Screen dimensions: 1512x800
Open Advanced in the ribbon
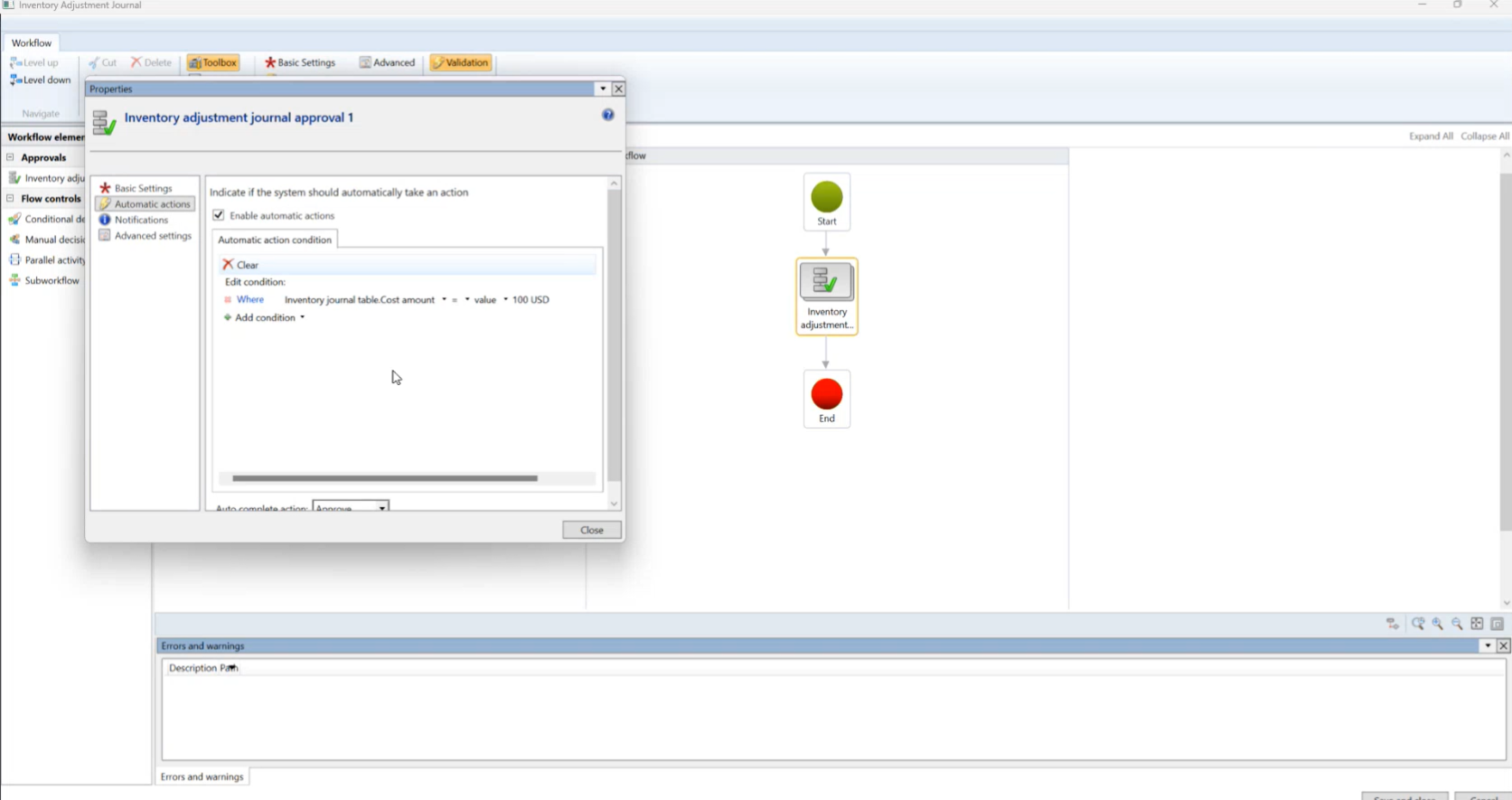387,62
